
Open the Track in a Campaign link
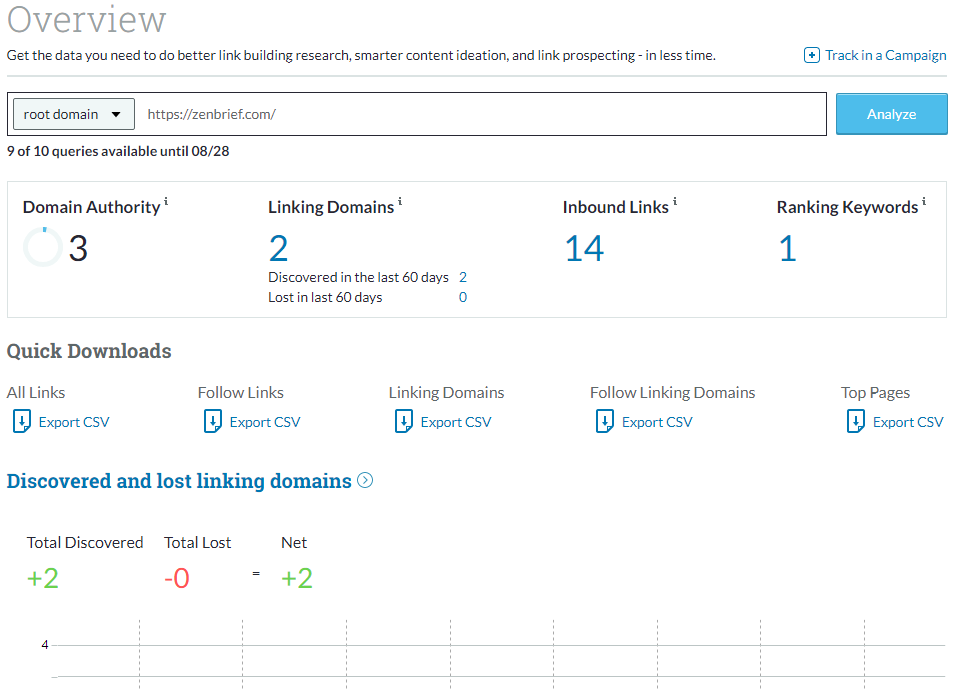pyautogui.click(x=885, y=55)
